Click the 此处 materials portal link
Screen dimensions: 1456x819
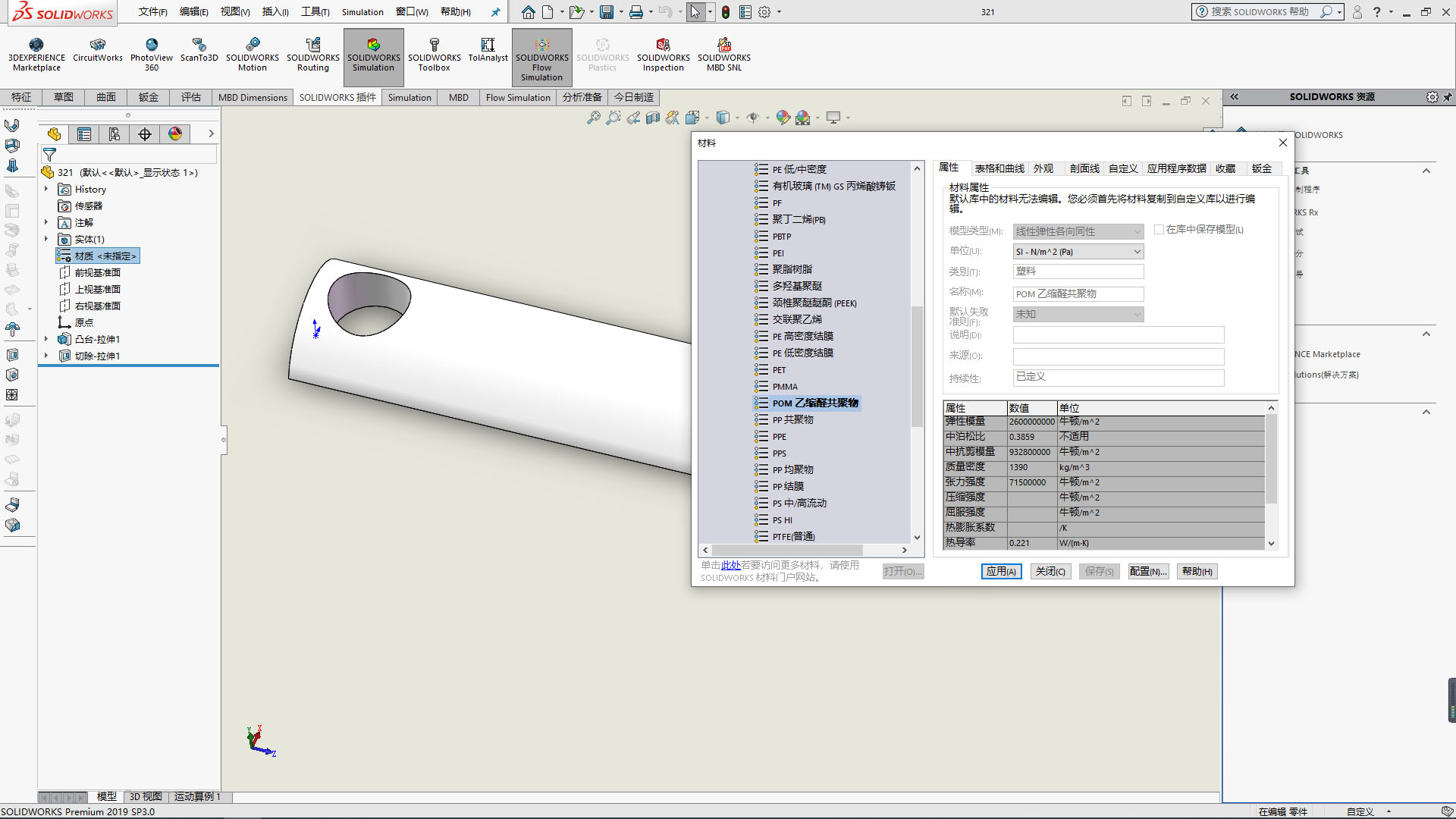pos(730,565)
